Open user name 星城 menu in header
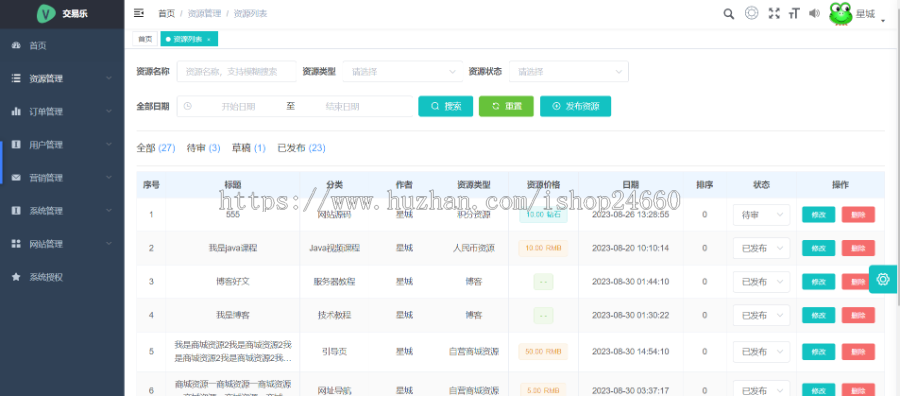 865,14
